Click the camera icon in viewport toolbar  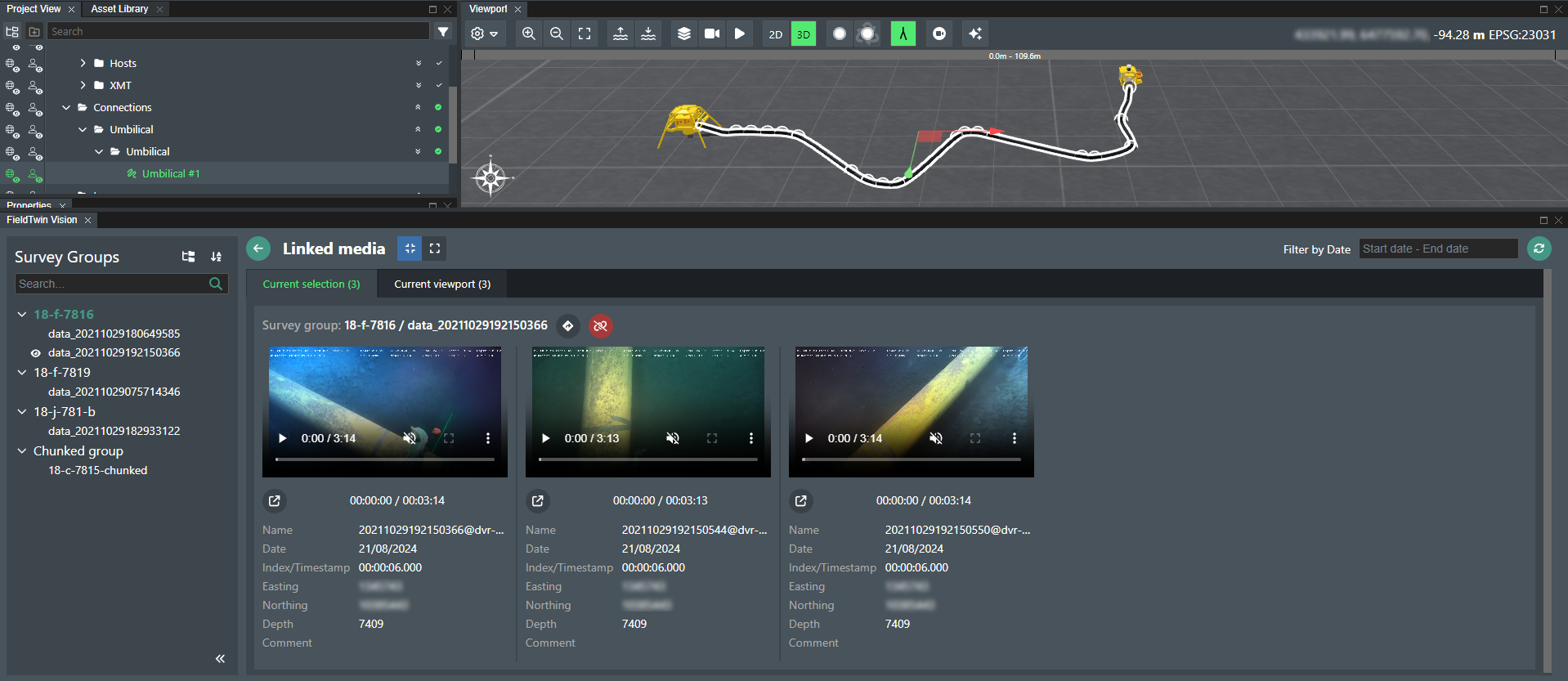coord(712,34)
